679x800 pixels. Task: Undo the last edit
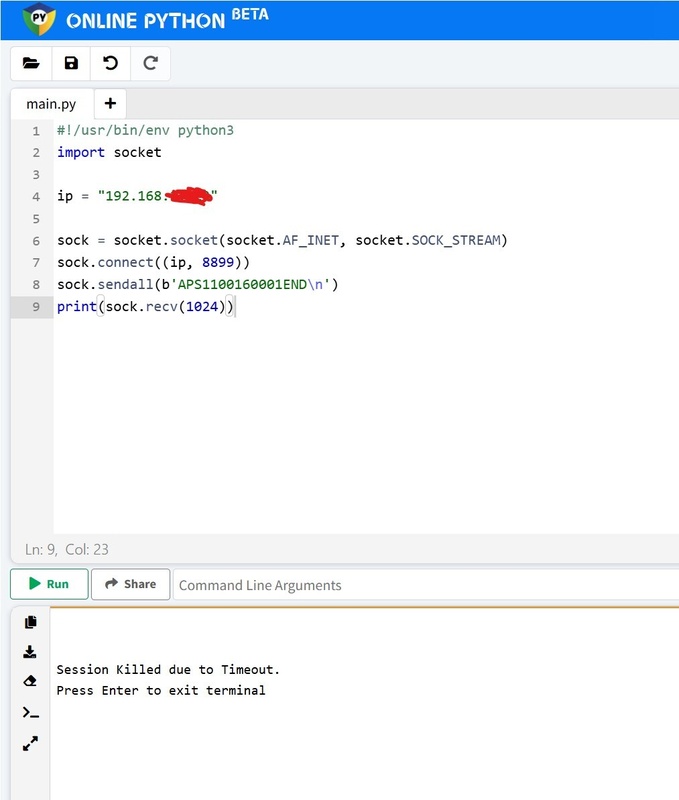click(x=111, y=63)
